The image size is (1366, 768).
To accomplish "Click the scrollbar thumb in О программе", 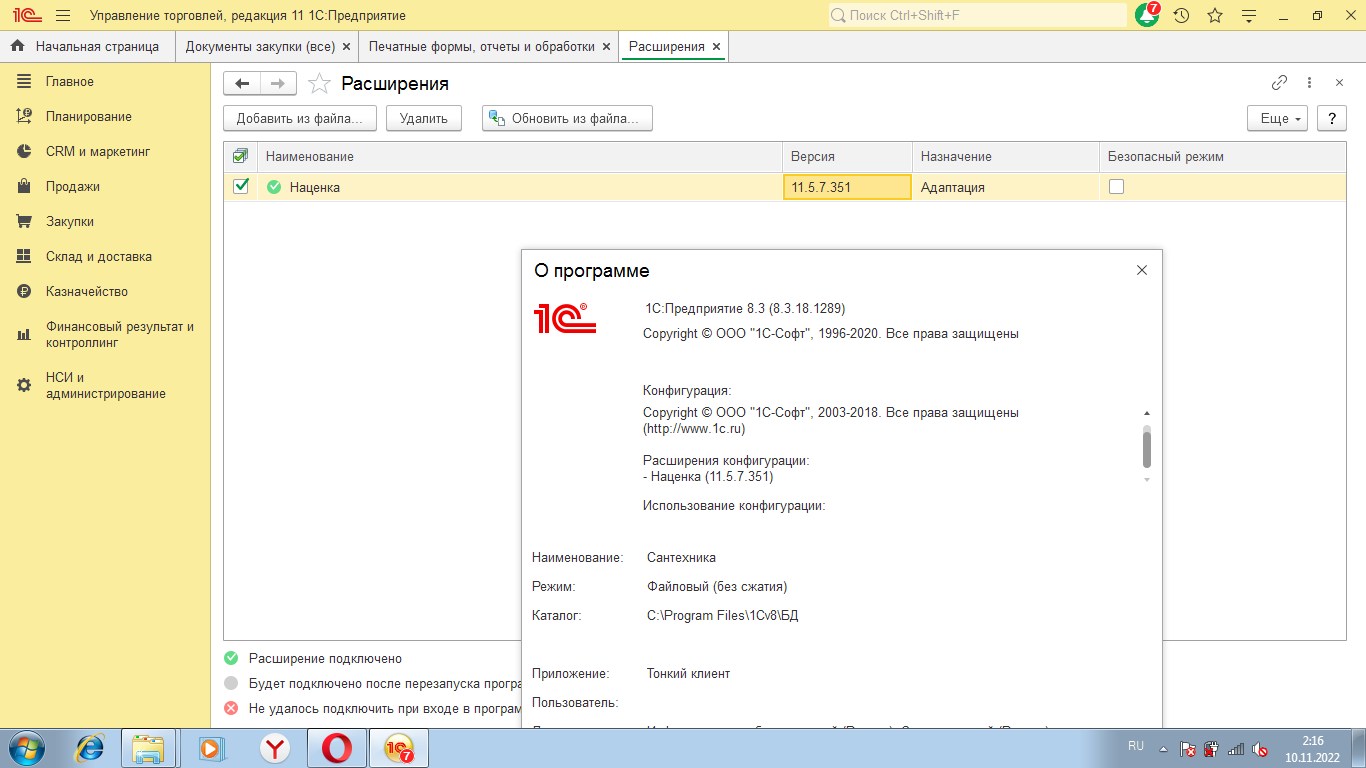I will click(1147, 448).
